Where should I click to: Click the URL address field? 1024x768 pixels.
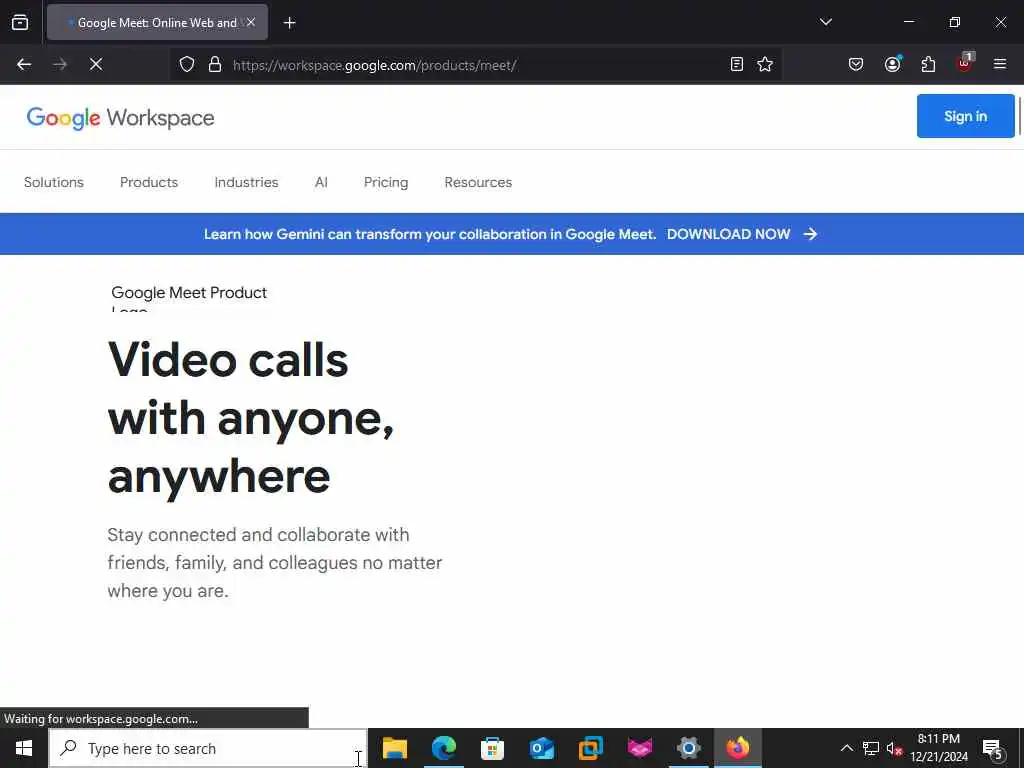(x=475, y=65)
